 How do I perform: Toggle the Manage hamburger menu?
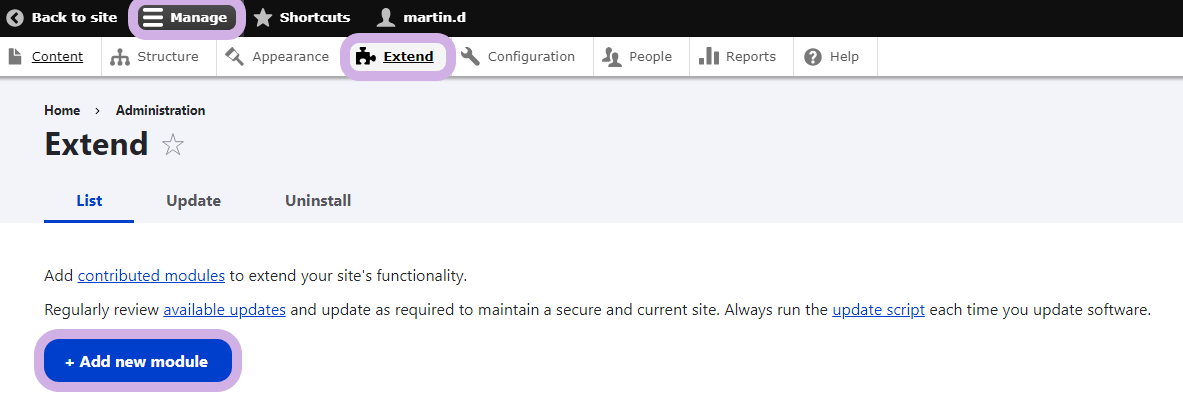[187, 17]
